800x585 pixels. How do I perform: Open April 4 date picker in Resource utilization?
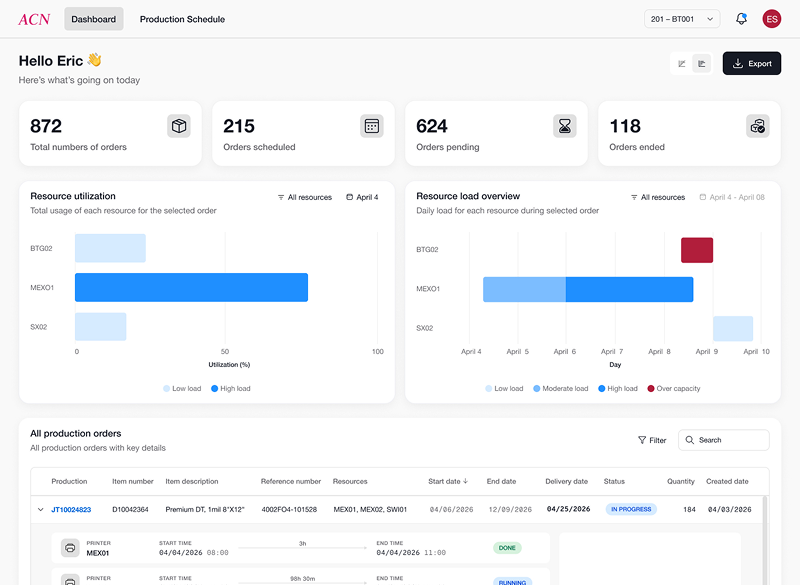[362, 197]
